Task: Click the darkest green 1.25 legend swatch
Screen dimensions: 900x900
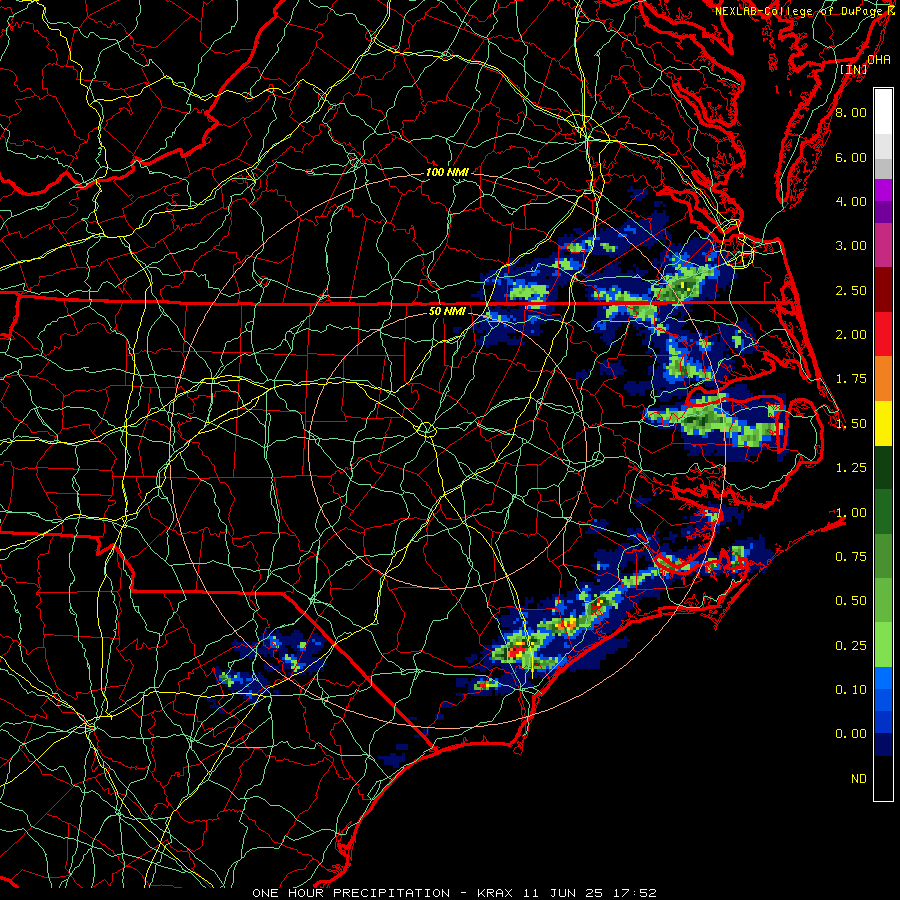Action: [883, 467]
